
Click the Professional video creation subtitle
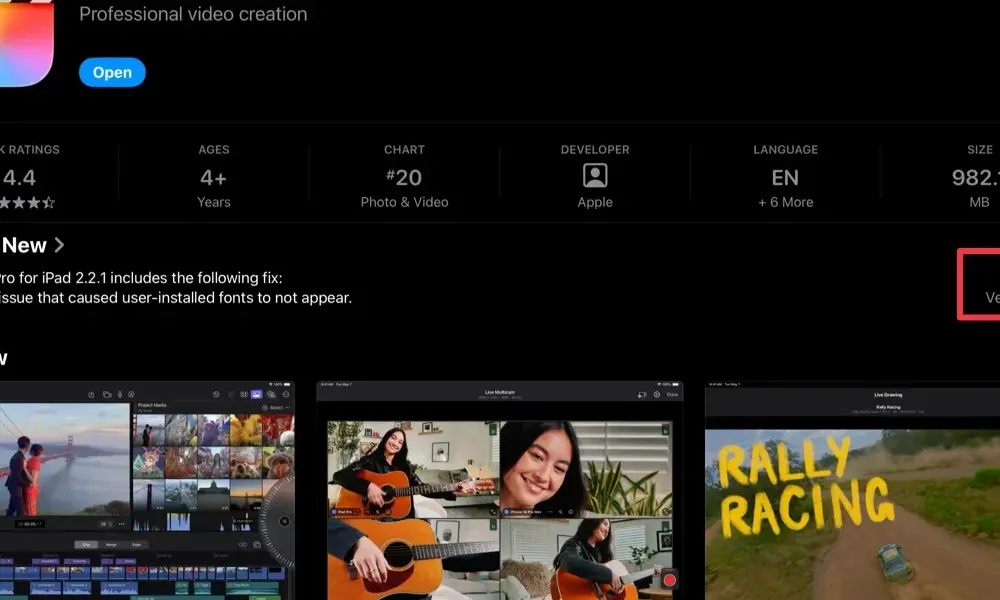pos(193,15)
